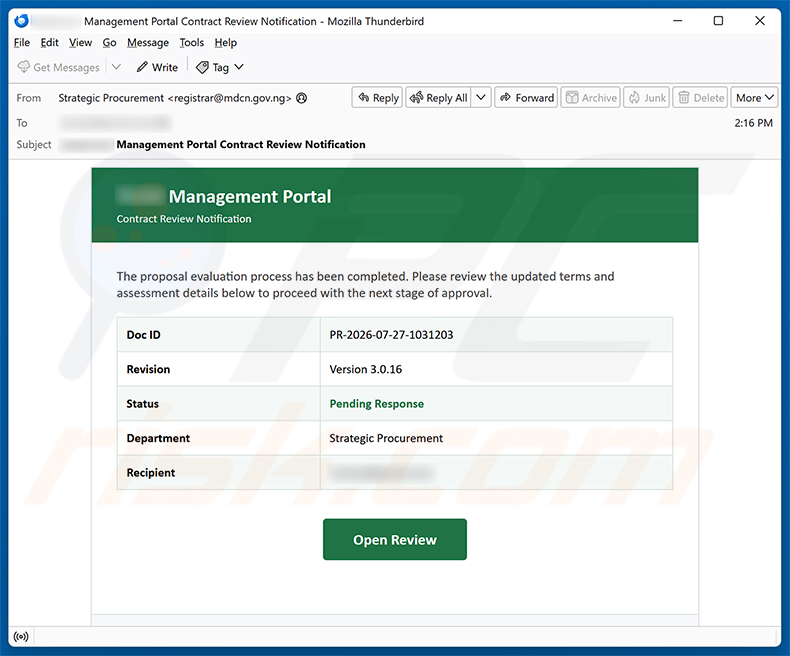Minimize the Thunderbird window
This screenshot has width=790, height=656.
click(x=678, y=21)
